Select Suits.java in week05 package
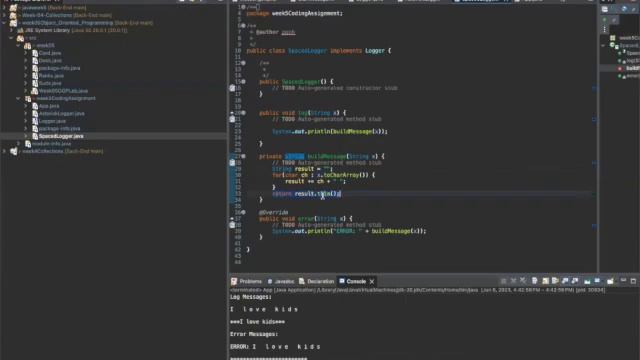 pos(50,83)
